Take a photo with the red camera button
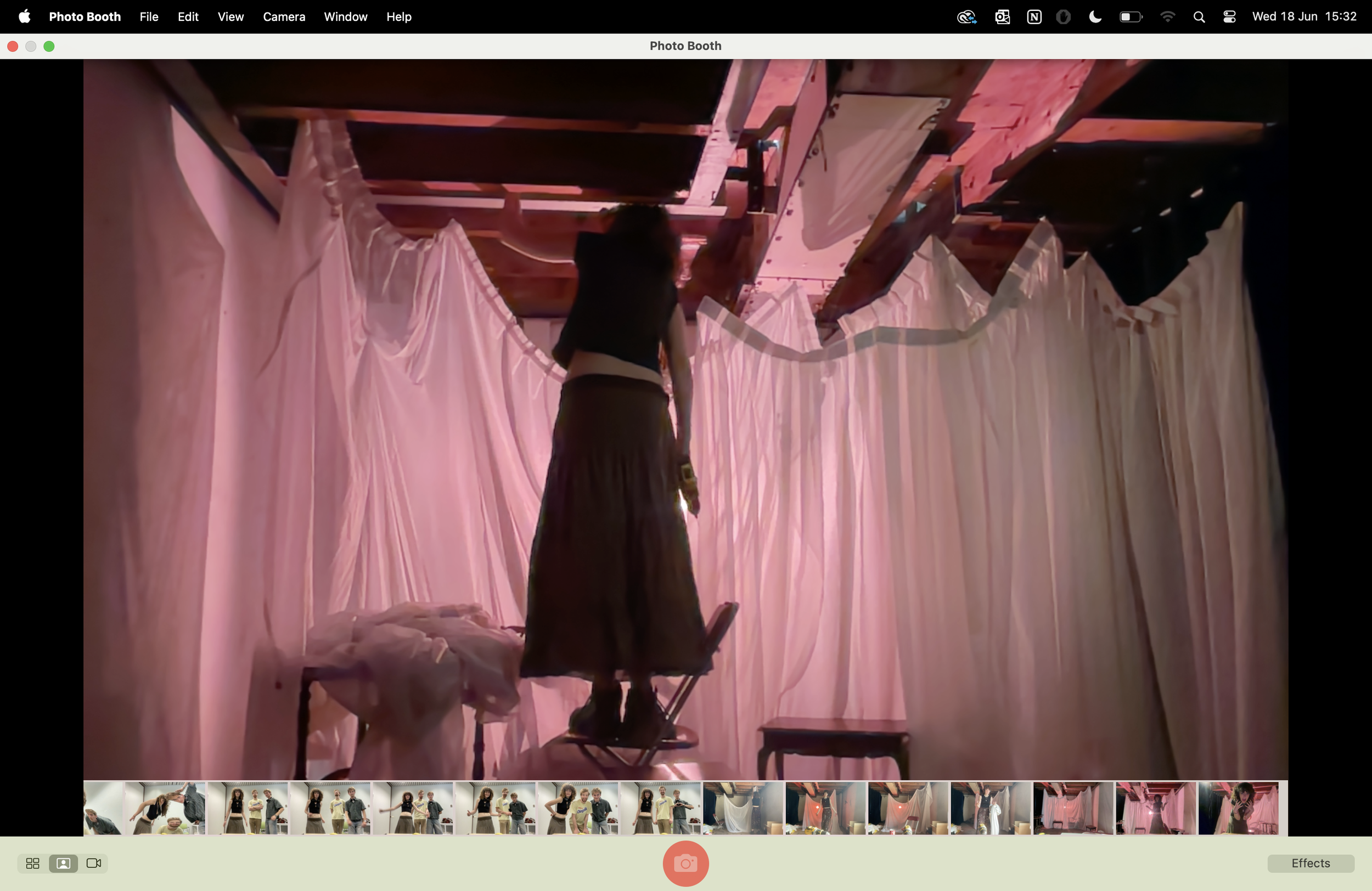The image size is (1372, 891). pyautogui.click(x=685, y=863)
